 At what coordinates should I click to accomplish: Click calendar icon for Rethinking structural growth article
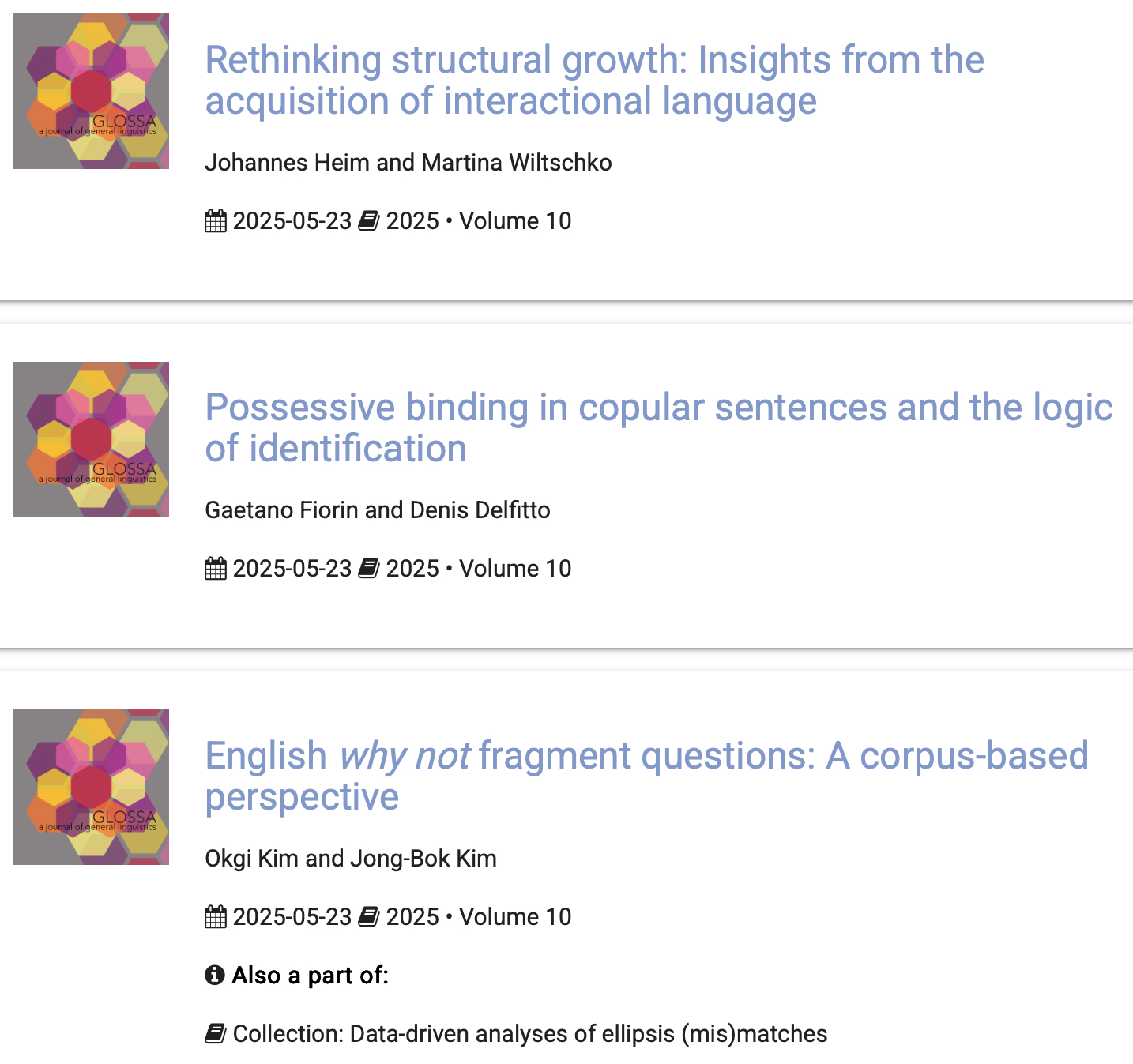[x=215, y=221]
